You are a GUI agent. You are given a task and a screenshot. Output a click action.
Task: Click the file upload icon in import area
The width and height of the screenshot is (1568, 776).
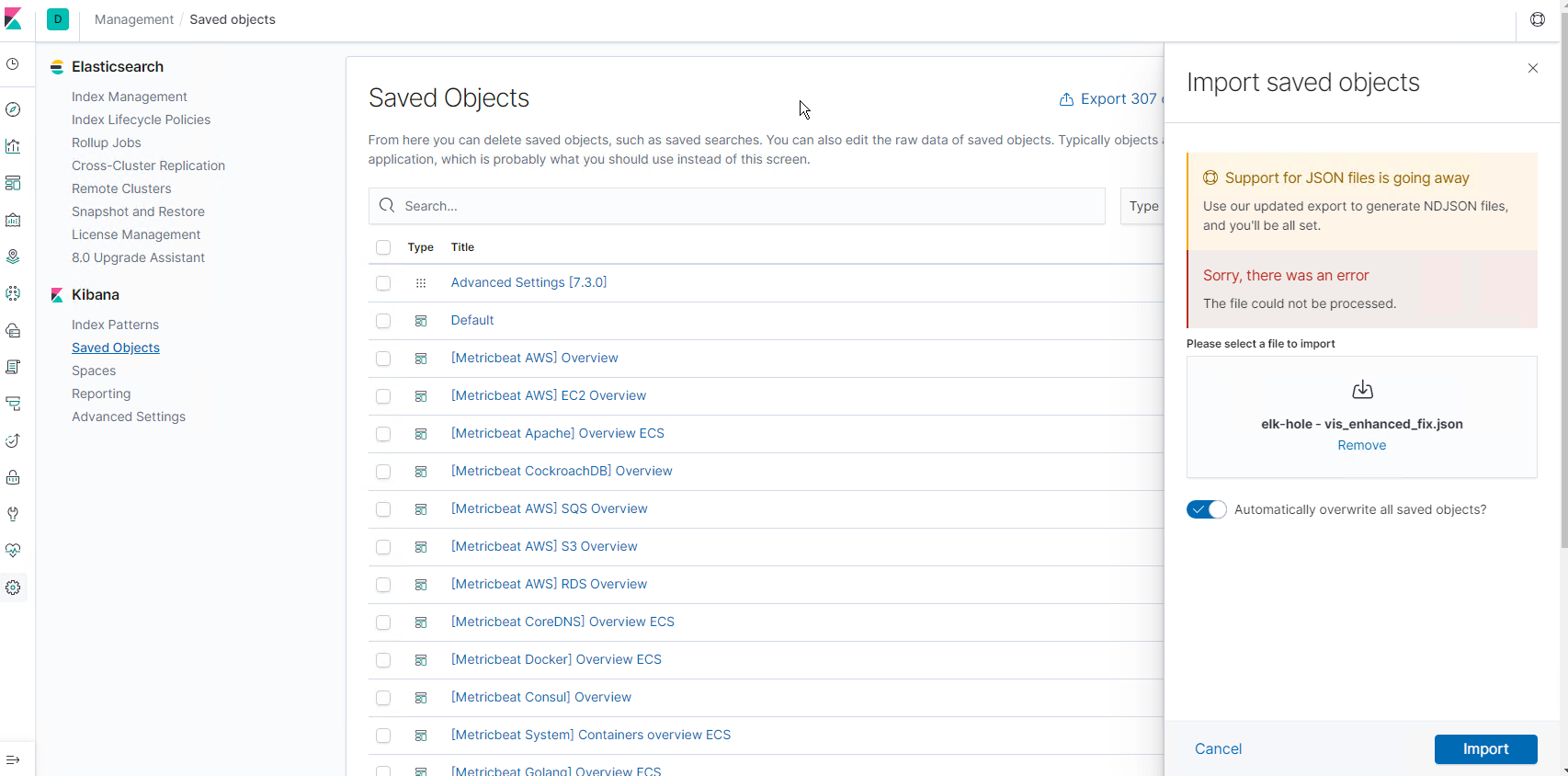[x=1362, y=390]
